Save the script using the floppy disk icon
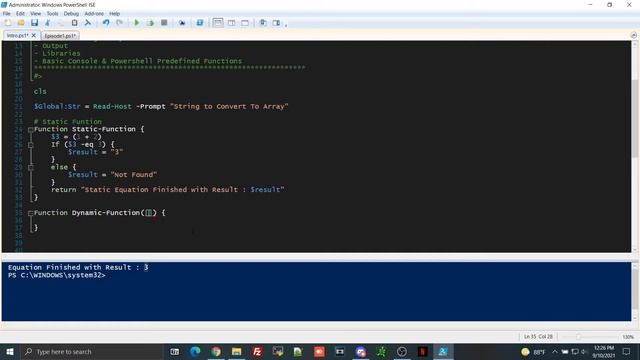 pyautogui.click(x=34, y=23)
